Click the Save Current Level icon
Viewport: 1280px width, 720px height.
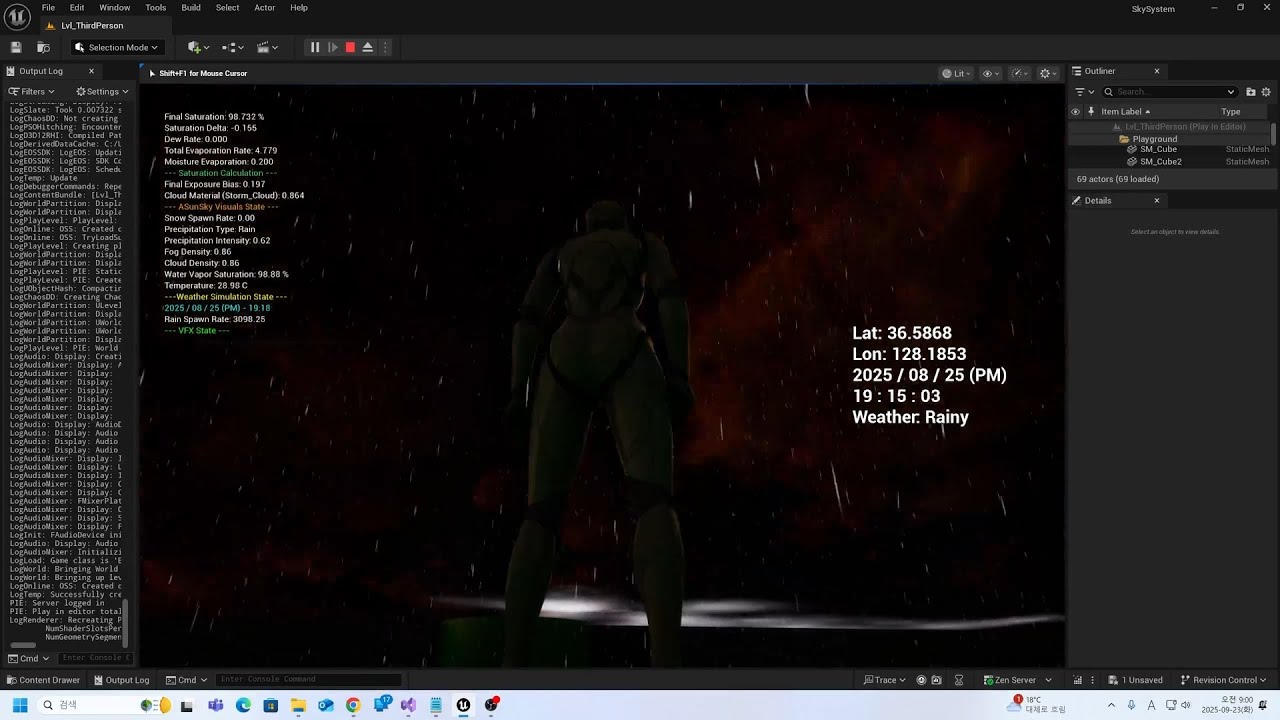[x=16, y=47]
